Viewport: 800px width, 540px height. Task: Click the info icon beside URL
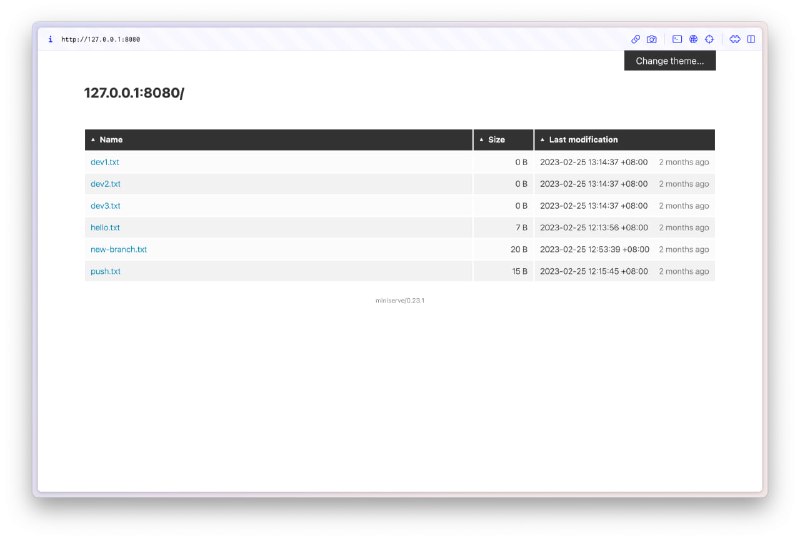pyautogui.click(x=50, y=39)
